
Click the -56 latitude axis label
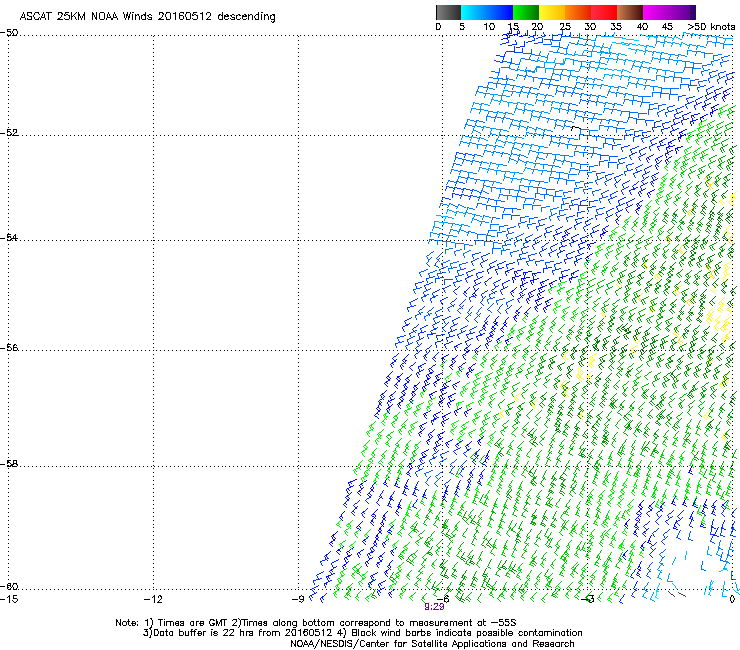9,347
